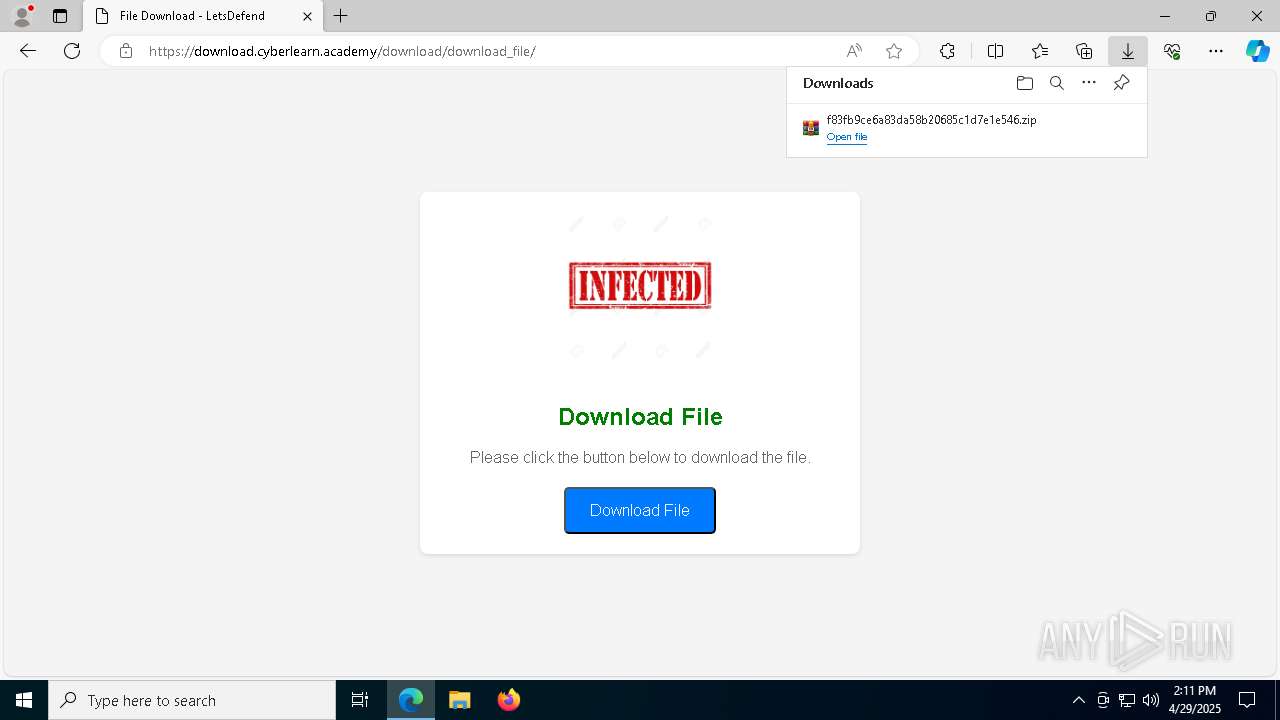Click the Downloads panel title
The width and height of the screenshot is (1280, 720).
pos(838,83)
